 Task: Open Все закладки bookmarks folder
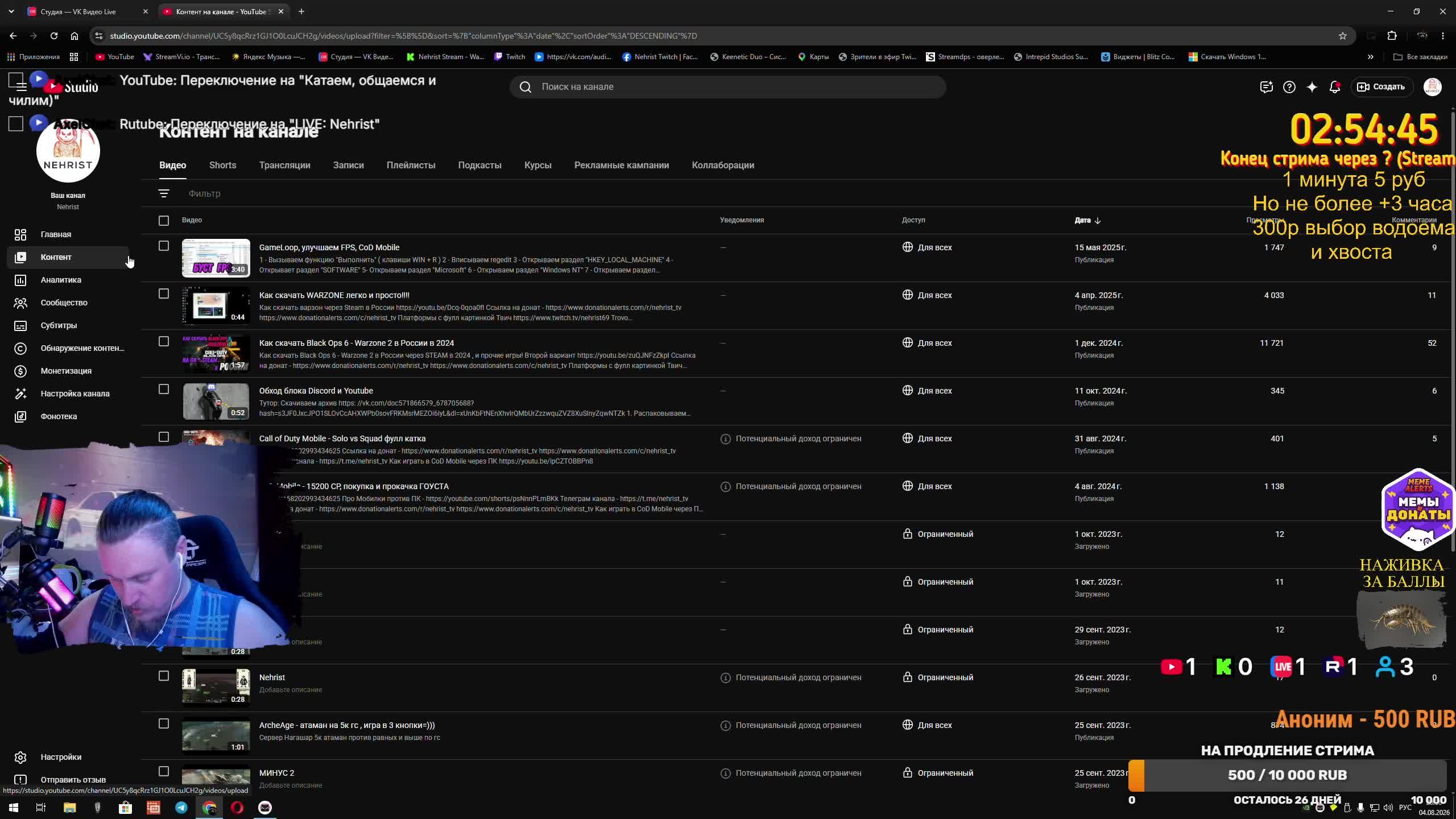pos(1421,57)
